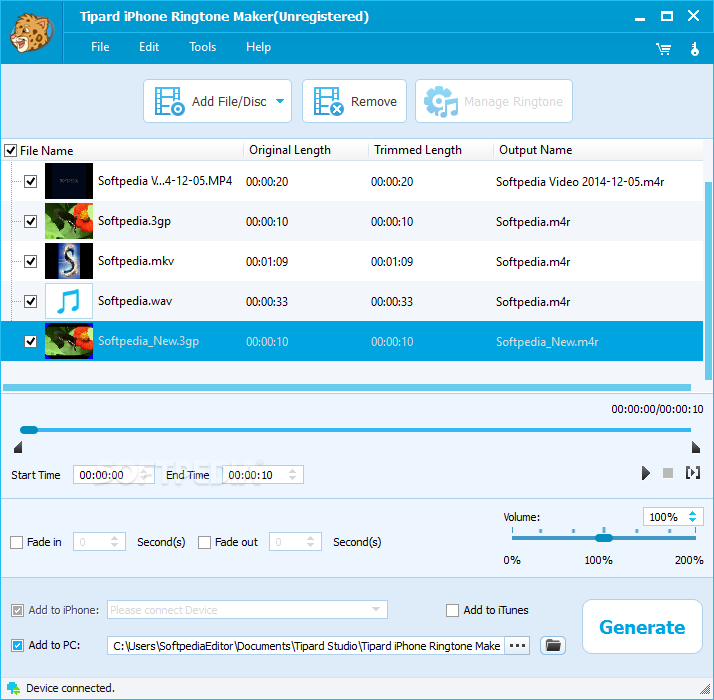Click the file list vertical scrollbar
714x700 pixels.
pyautogui.click(x=708, y=280)
